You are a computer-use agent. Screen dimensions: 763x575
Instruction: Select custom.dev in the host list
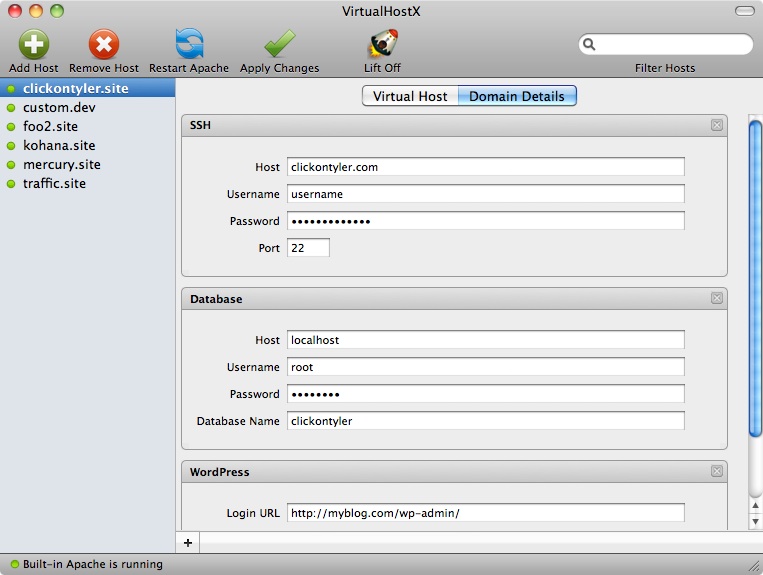[x=59, y=107]
